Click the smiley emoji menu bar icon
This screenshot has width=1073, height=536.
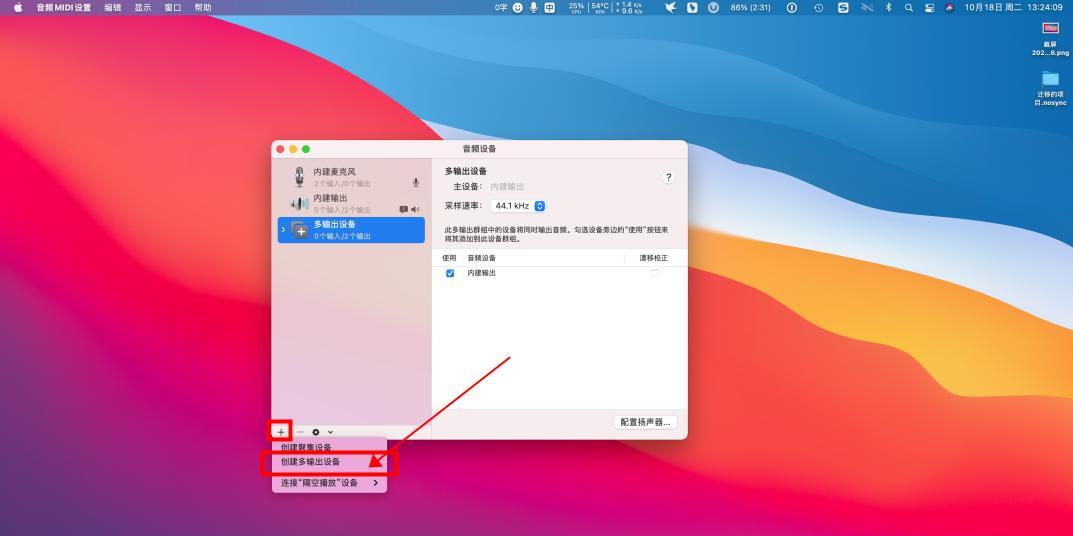click(518, 8)
